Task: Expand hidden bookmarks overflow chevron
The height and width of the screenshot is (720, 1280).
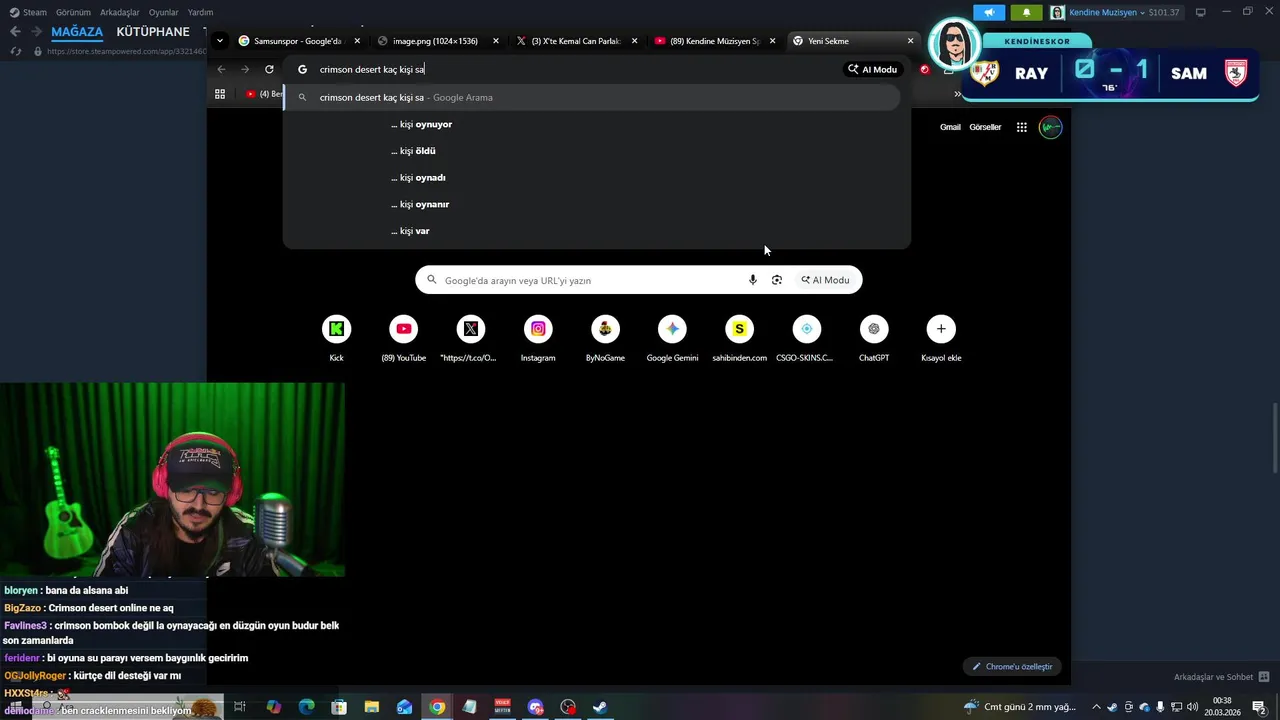Action: pos(957,94)
